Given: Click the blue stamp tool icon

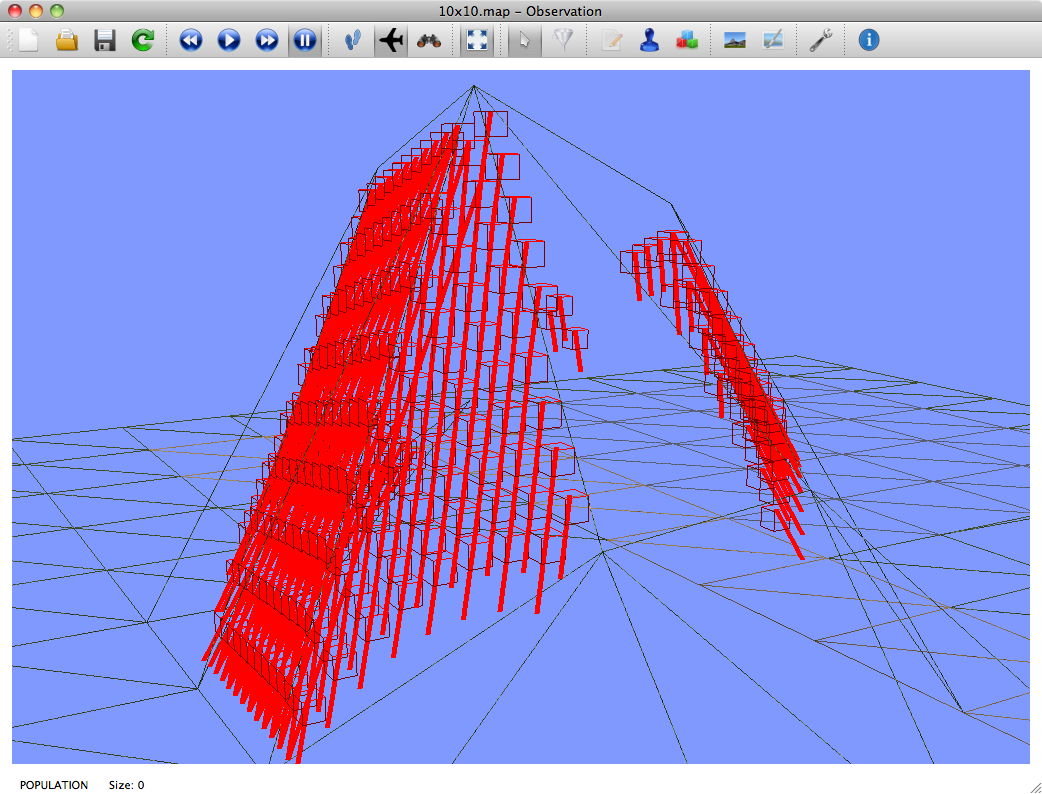Looking at the screenshot, I should (x=649, y=41).
